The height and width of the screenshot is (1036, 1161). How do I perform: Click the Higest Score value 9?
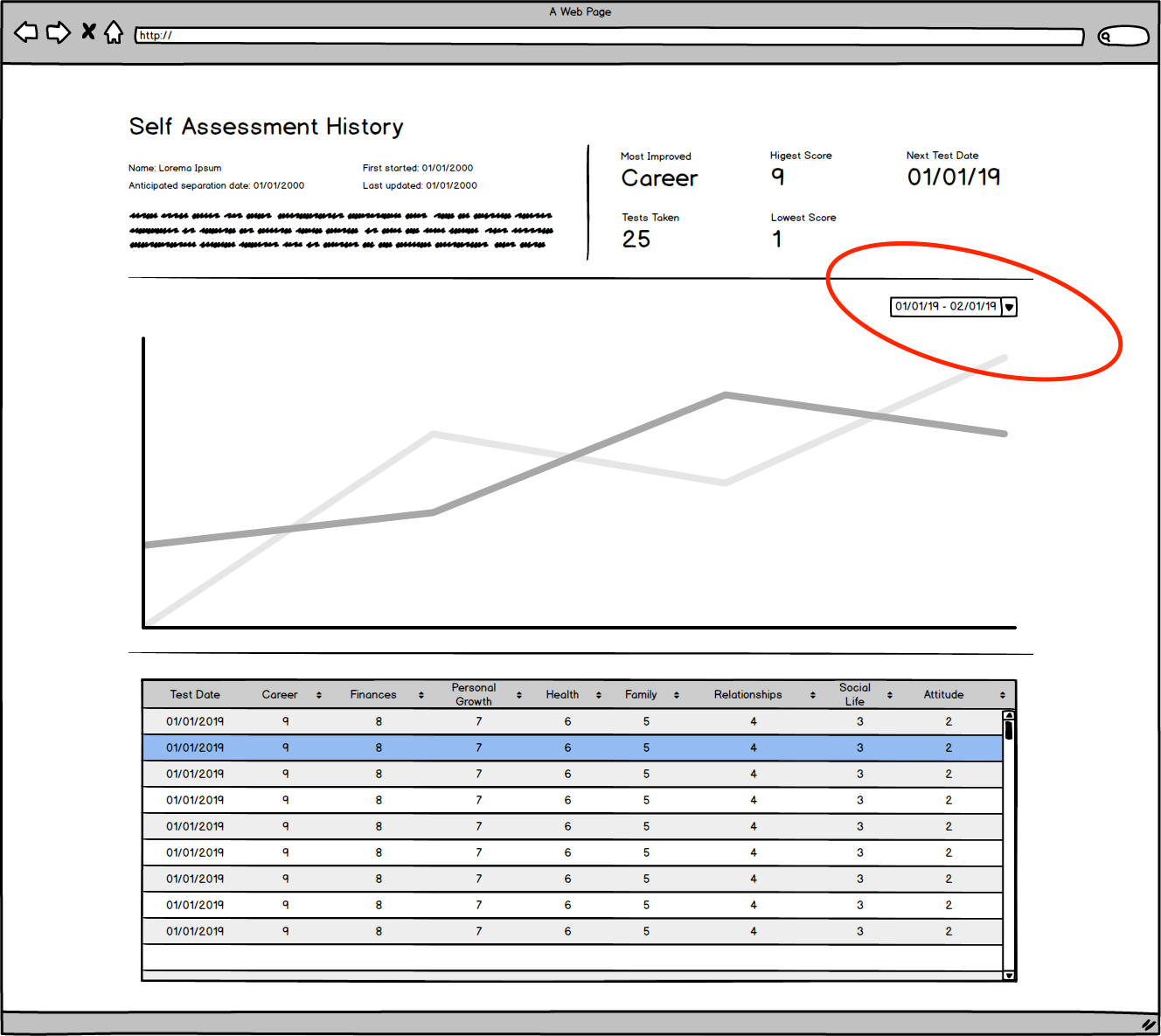tap(778, 177)
